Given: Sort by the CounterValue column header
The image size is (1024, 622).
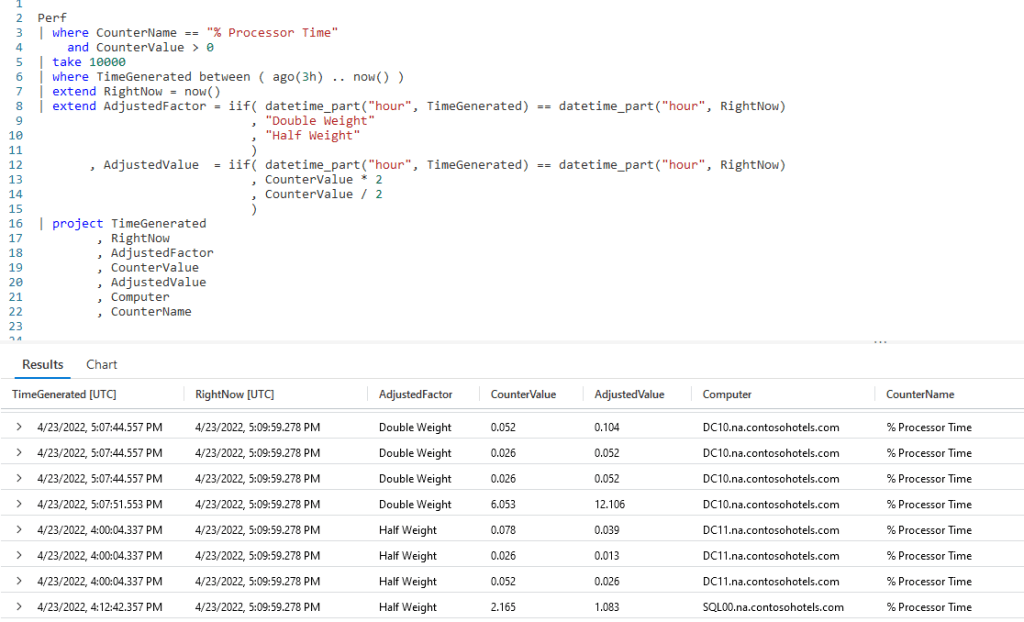Looking at the screenshot, I should pyautogui.click(x=523, y=395).
